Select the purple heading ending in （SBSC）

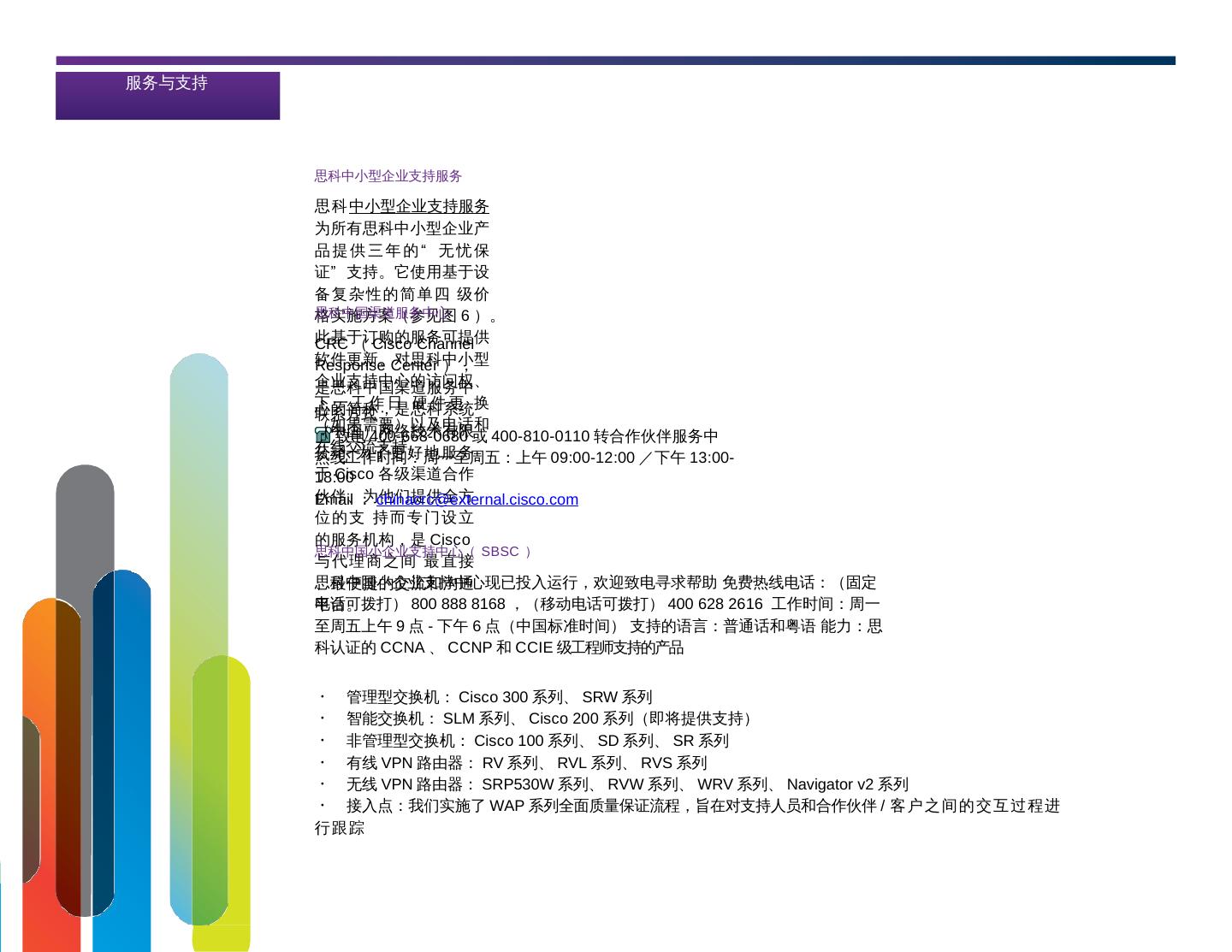423,552
